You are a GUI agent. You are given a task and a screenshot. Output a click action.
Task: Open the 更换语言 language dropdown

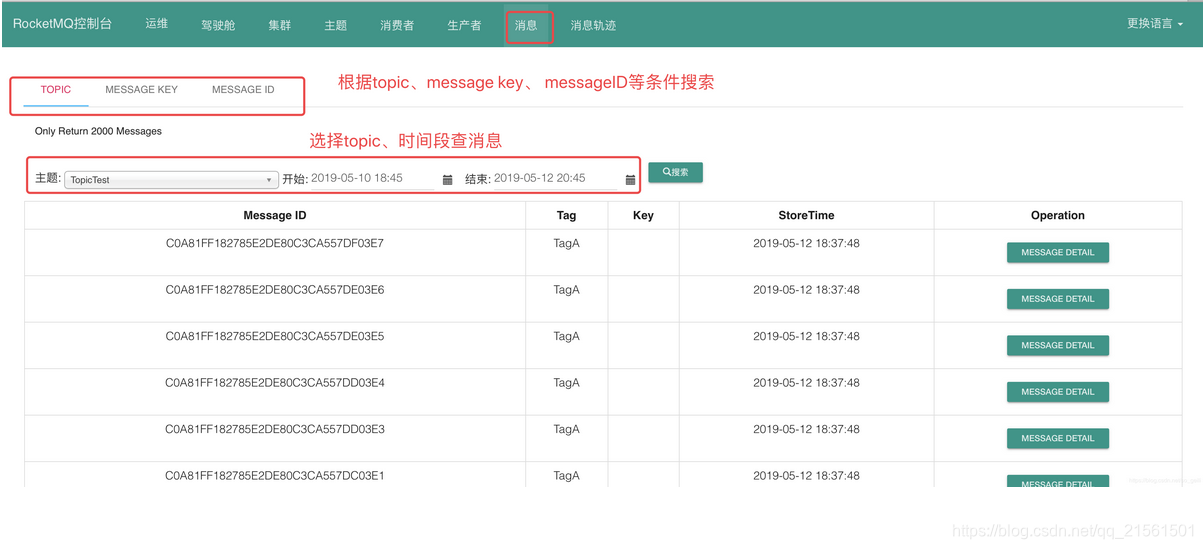(1155, 24)
